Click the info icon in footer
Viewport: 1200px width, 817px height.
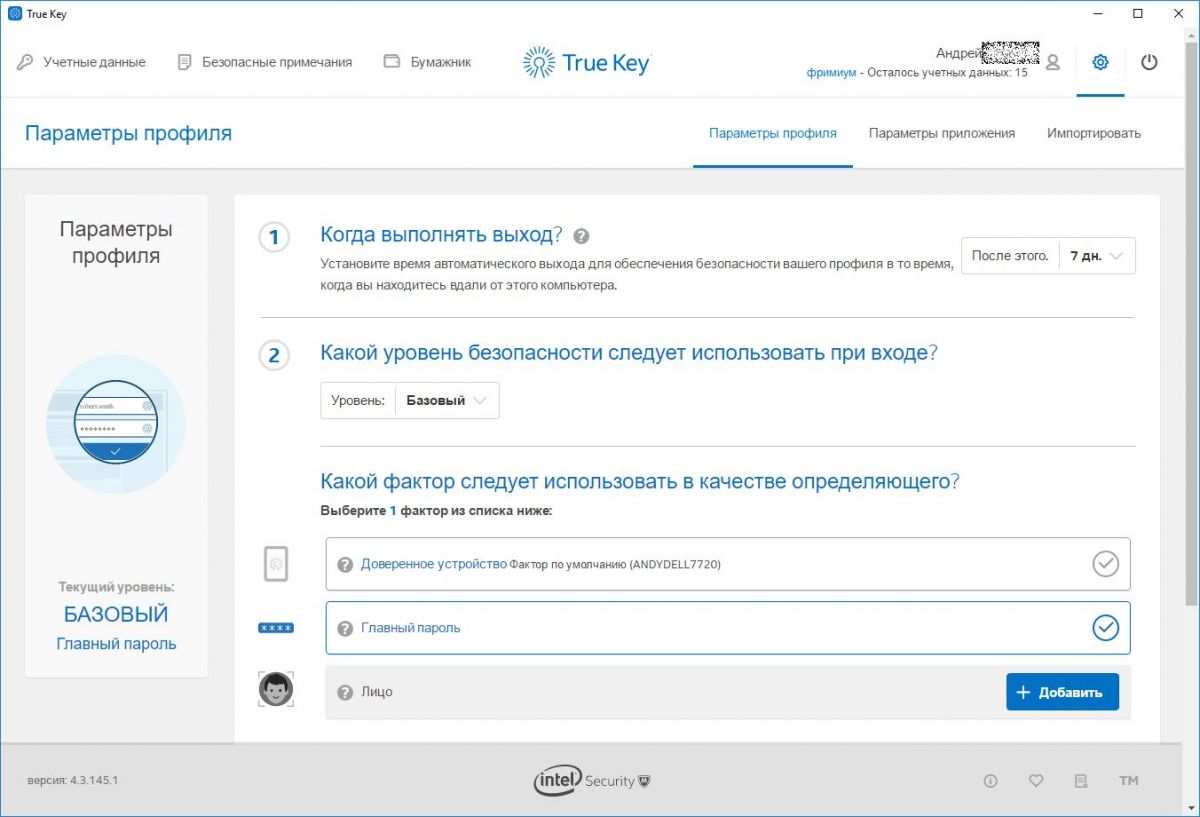(x=990, y=781)
